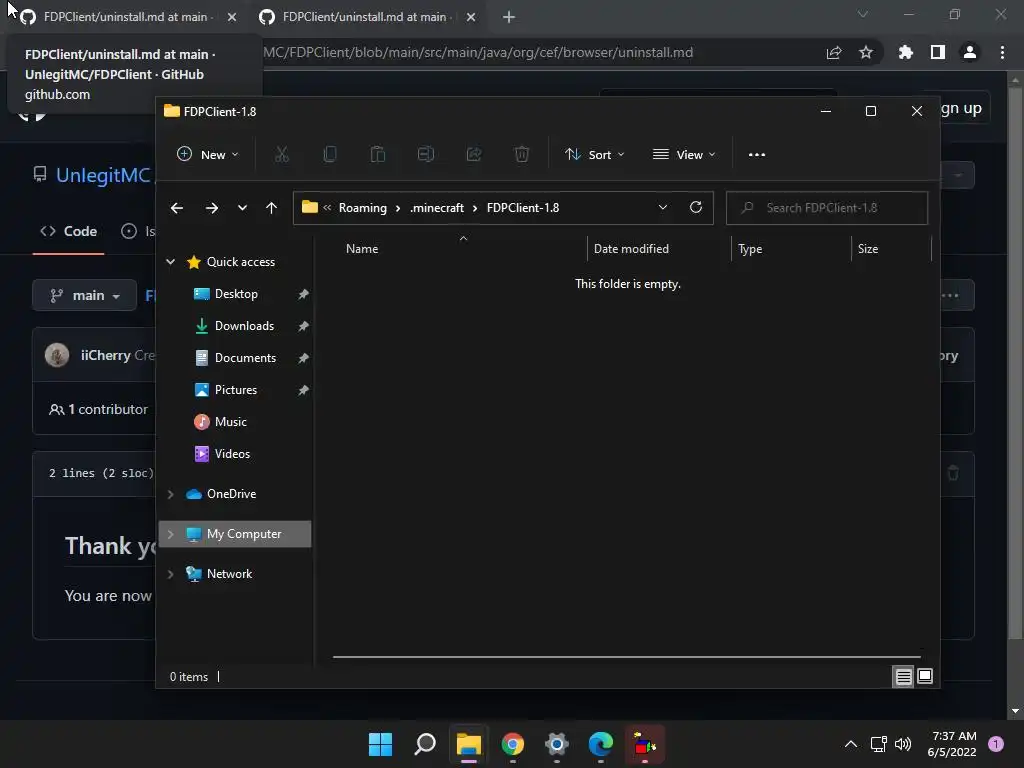Screen dimensions: 1024x768
Task: Share this page from Chrome address bar
Action: click(x=834, y=52)
